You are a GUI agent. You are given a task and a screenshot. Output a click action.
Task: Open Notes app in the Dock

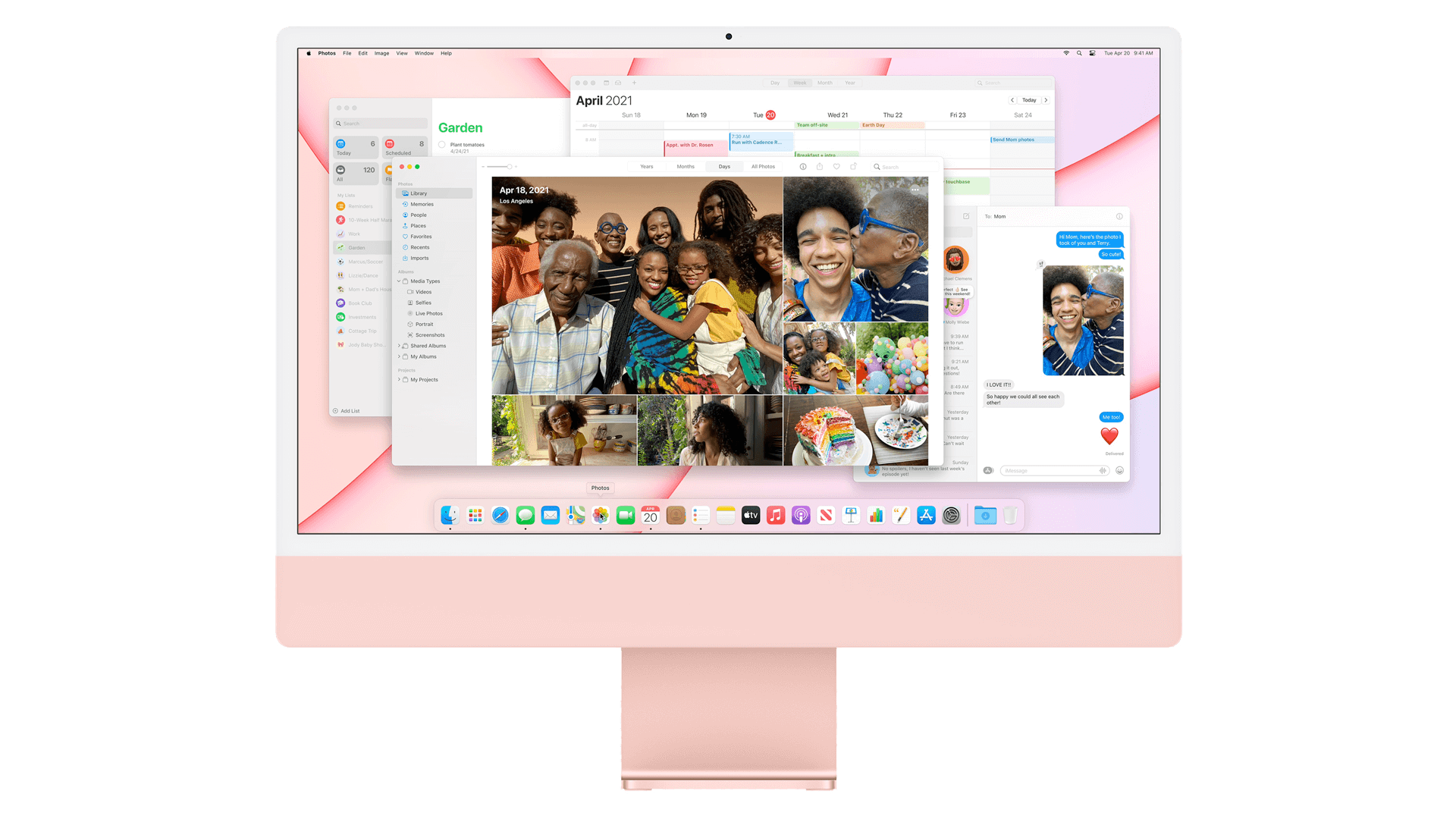pos(726,516)
